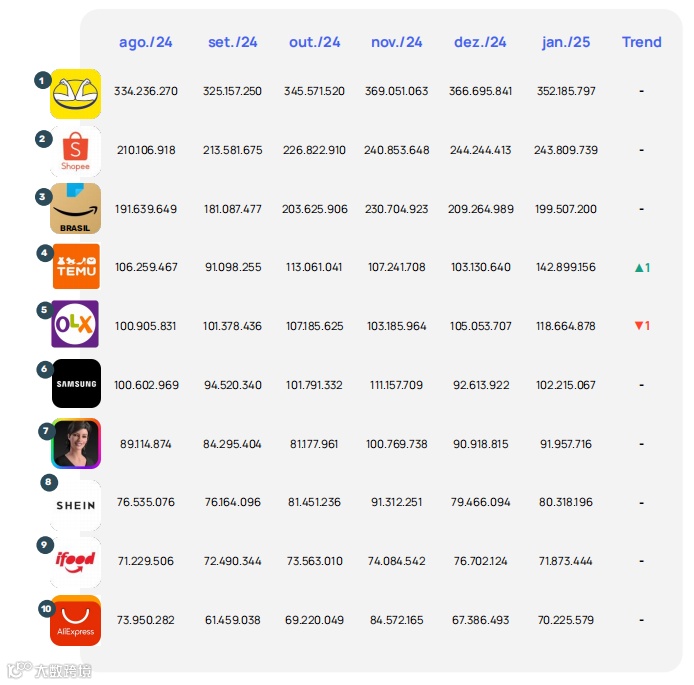Click the value 142.899.156

point(566,267)
